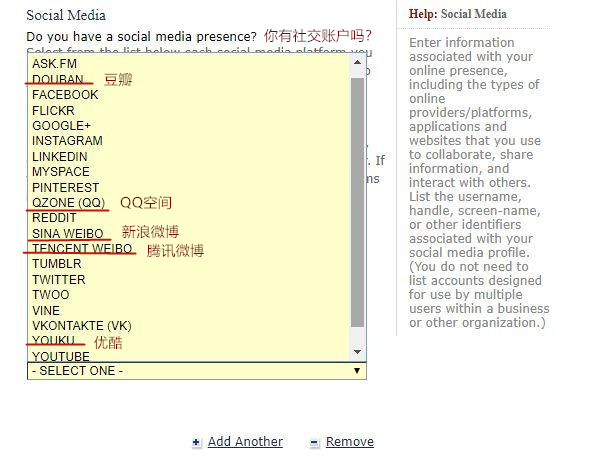
Task: Pick TUMBLR from the list
Action: pos(57,264)
